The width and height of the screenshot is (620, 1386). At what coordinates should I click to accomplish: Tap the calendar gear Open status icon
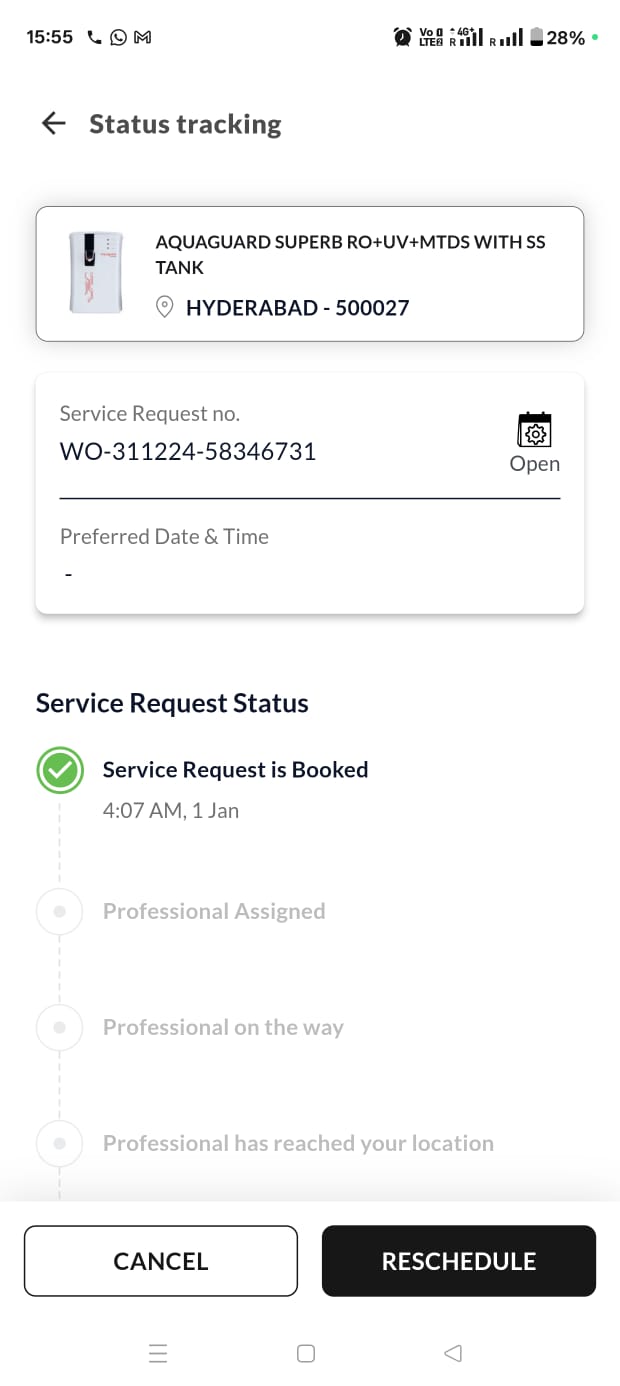click(x=535, y=431)
